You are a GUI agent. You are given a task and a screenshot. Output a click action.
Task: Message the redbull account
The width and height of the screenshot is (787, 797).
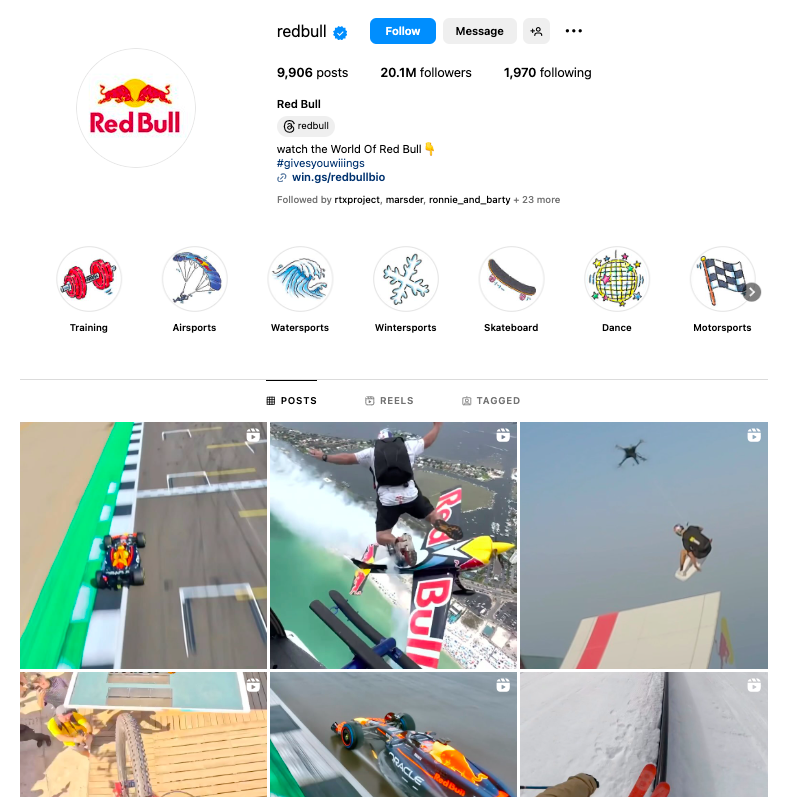click(x=479, y=31)
